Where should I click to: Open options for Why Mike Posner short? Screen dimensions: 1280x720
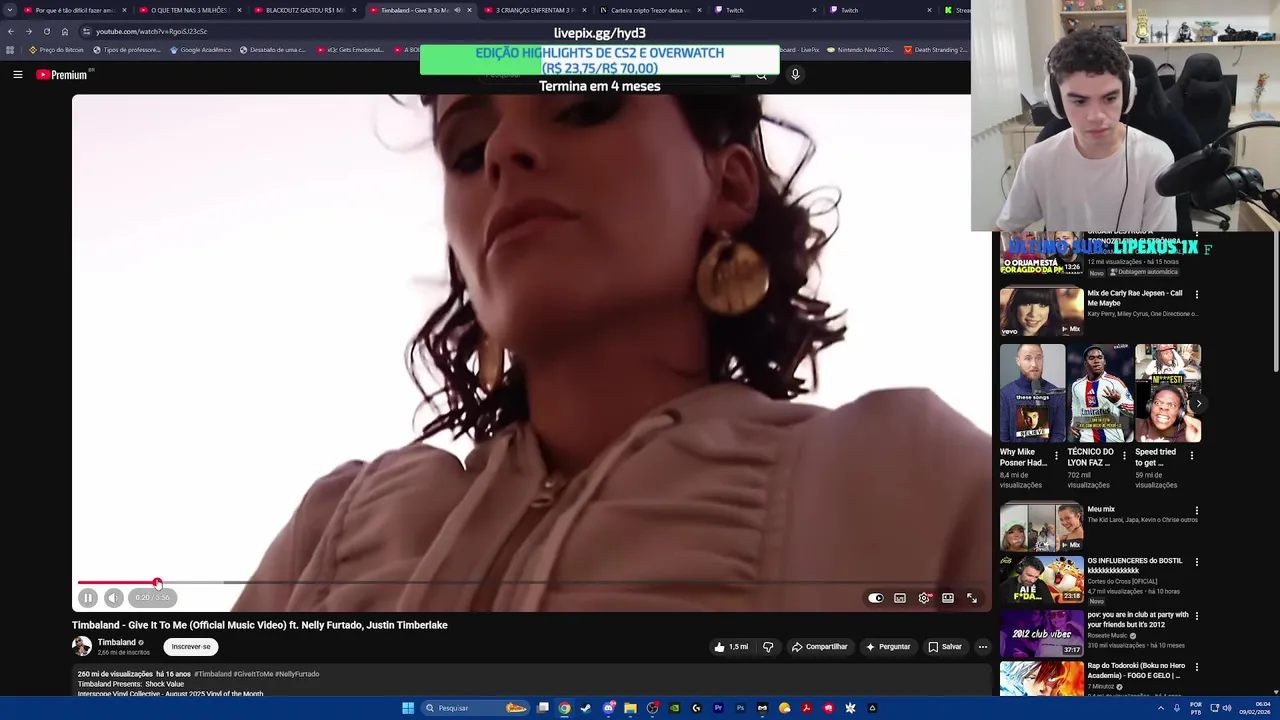tap(1056, 456)
